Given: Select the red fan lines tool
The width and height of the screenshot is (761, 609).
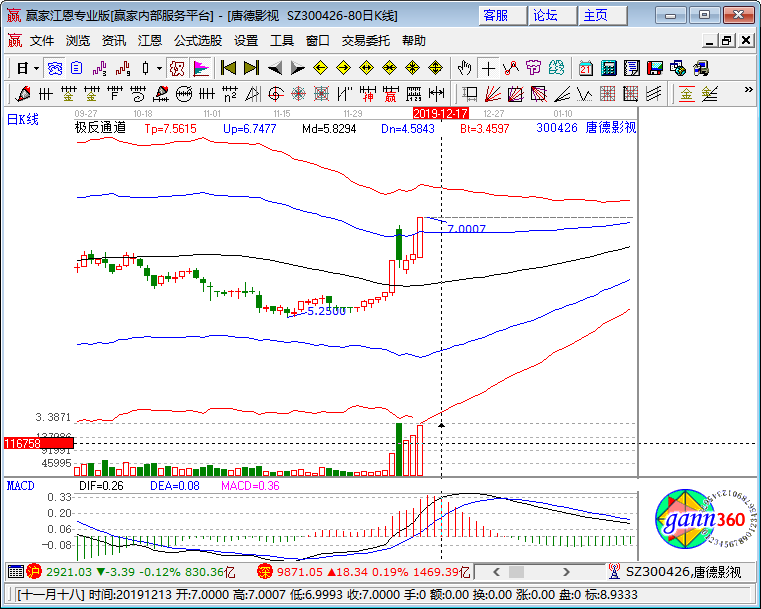Looking at the screenshot, I should (493, 94).
